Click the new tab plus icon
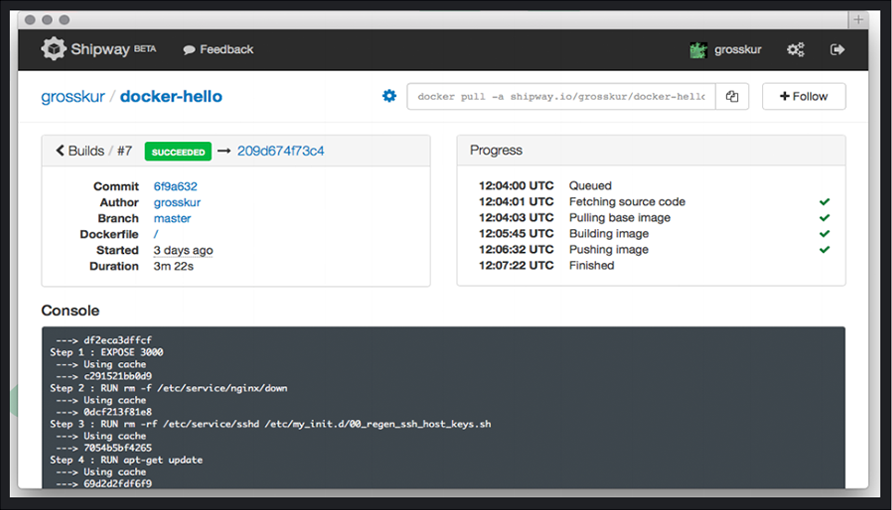 pyautogui.click(x=858, y=19)
